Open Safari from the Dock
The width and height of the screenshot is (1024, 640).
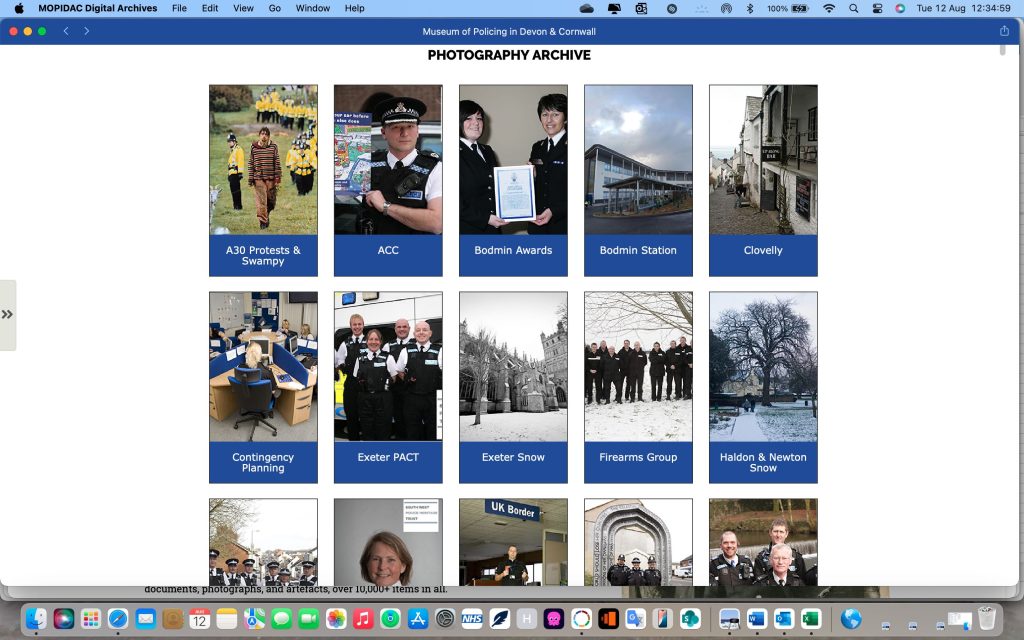pos(118,618)
